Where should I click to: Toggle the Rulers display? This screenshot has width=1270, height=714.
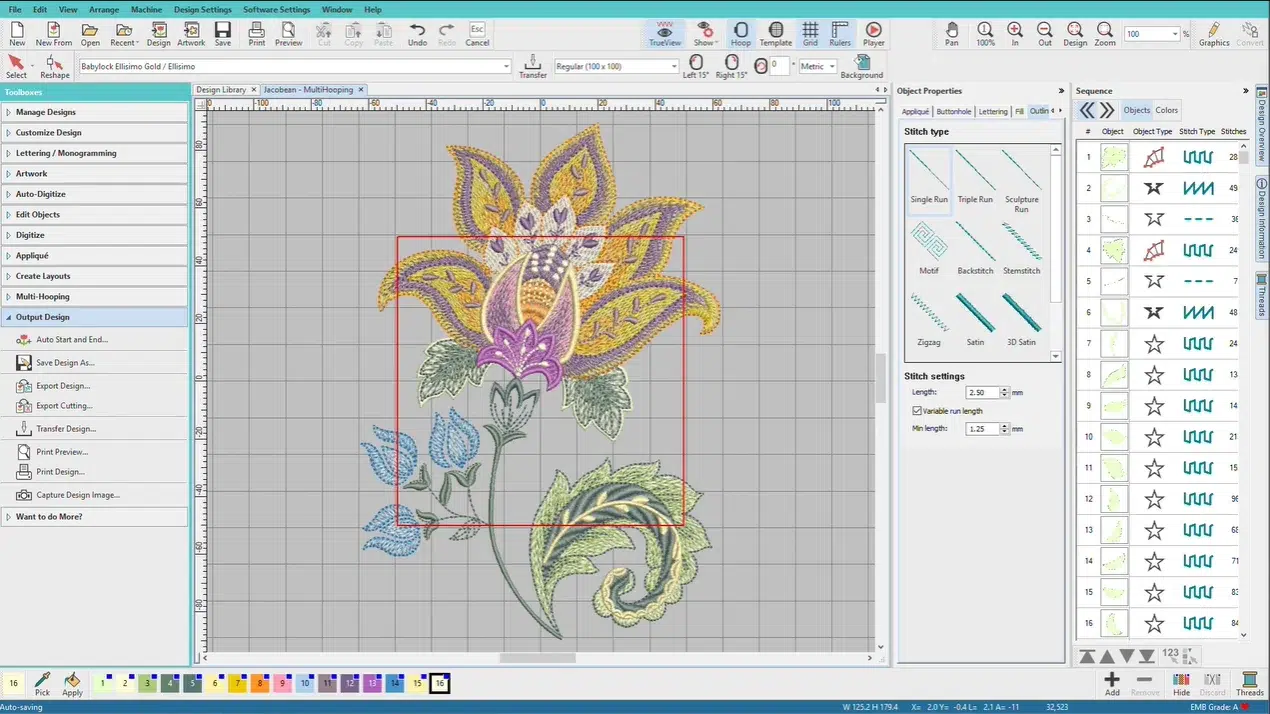[840, 34]
